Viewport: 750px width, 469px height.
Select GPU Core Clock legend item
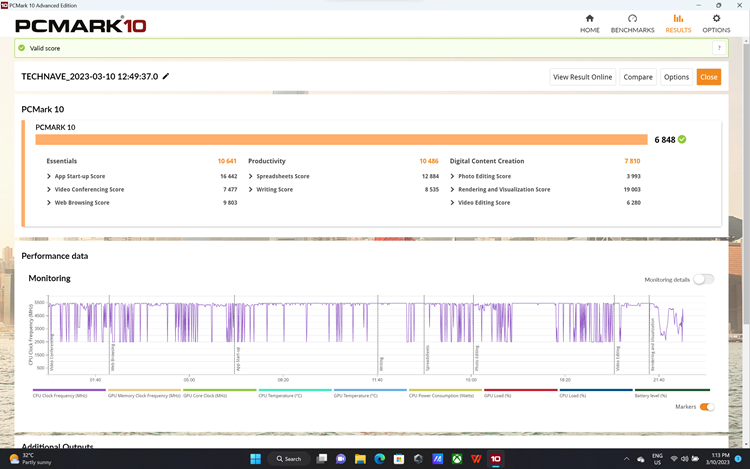220,393
